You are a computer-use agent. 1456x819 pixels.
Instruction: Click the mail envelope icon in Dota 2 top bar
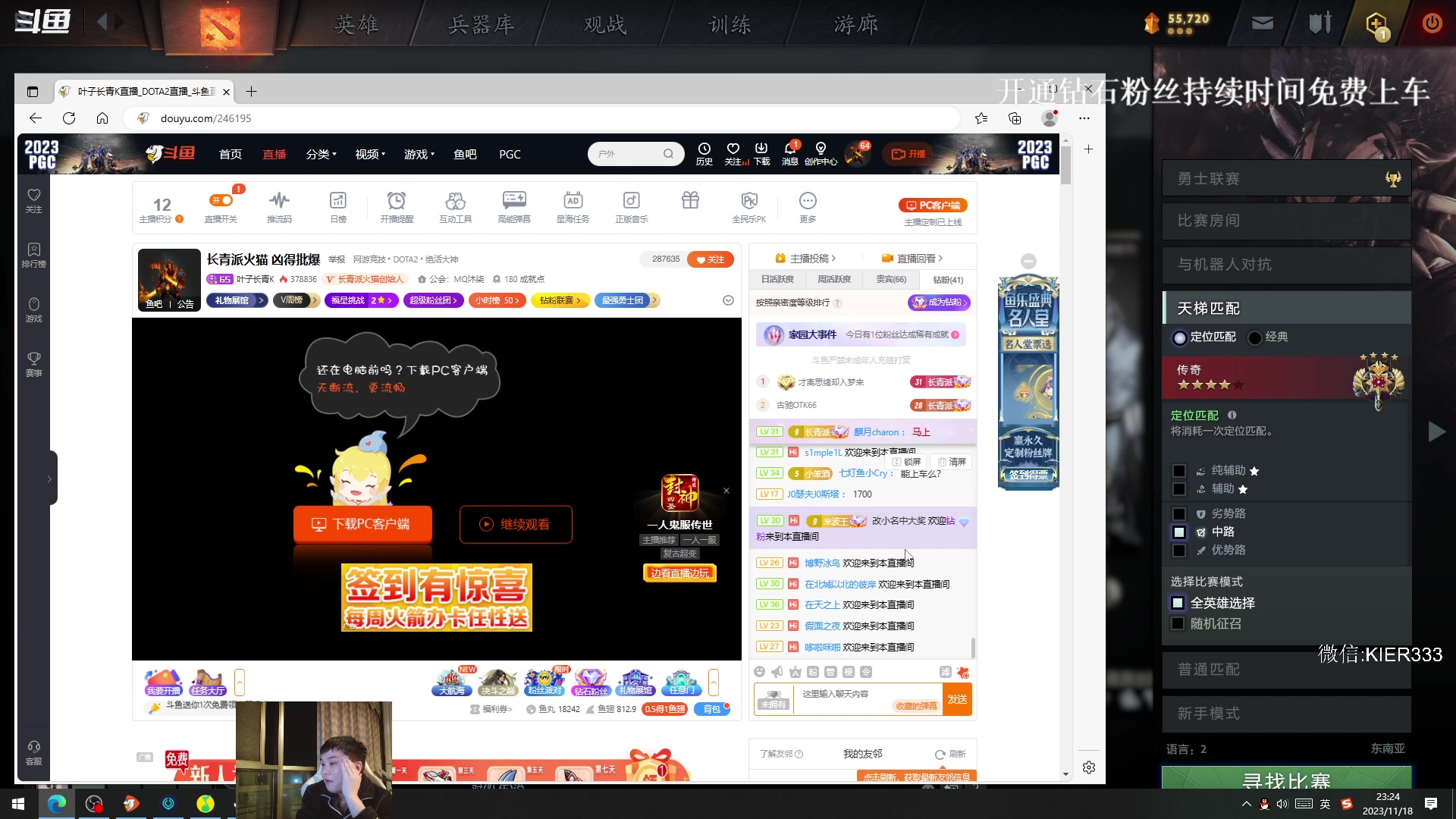tap(1262, 23)
